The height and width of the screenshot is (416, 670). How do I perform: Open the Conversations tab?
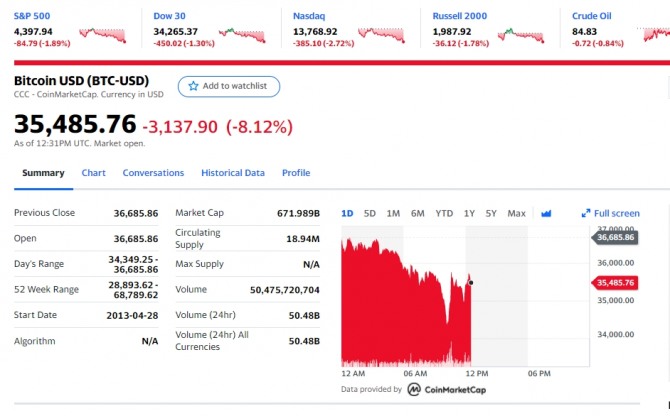point(153,173)
